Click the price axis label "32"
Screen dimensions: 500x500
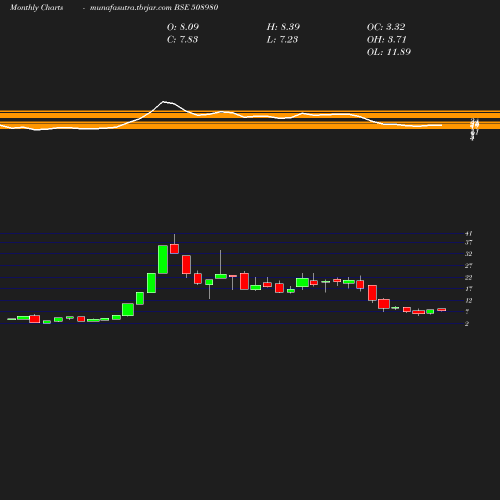click(469, 254)
